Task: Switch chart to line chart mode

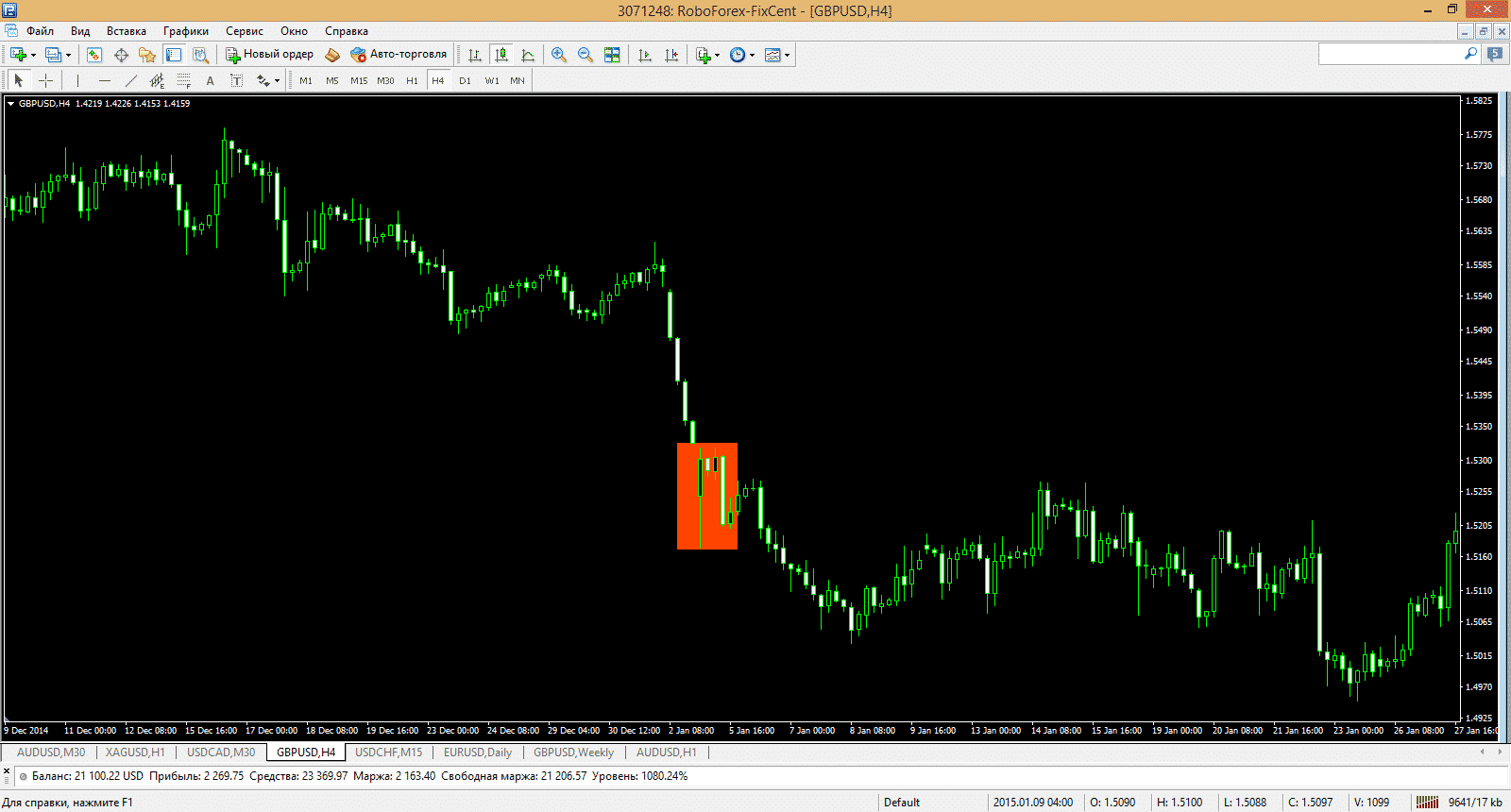Action: pyautogui.click(x=528, y=55)
